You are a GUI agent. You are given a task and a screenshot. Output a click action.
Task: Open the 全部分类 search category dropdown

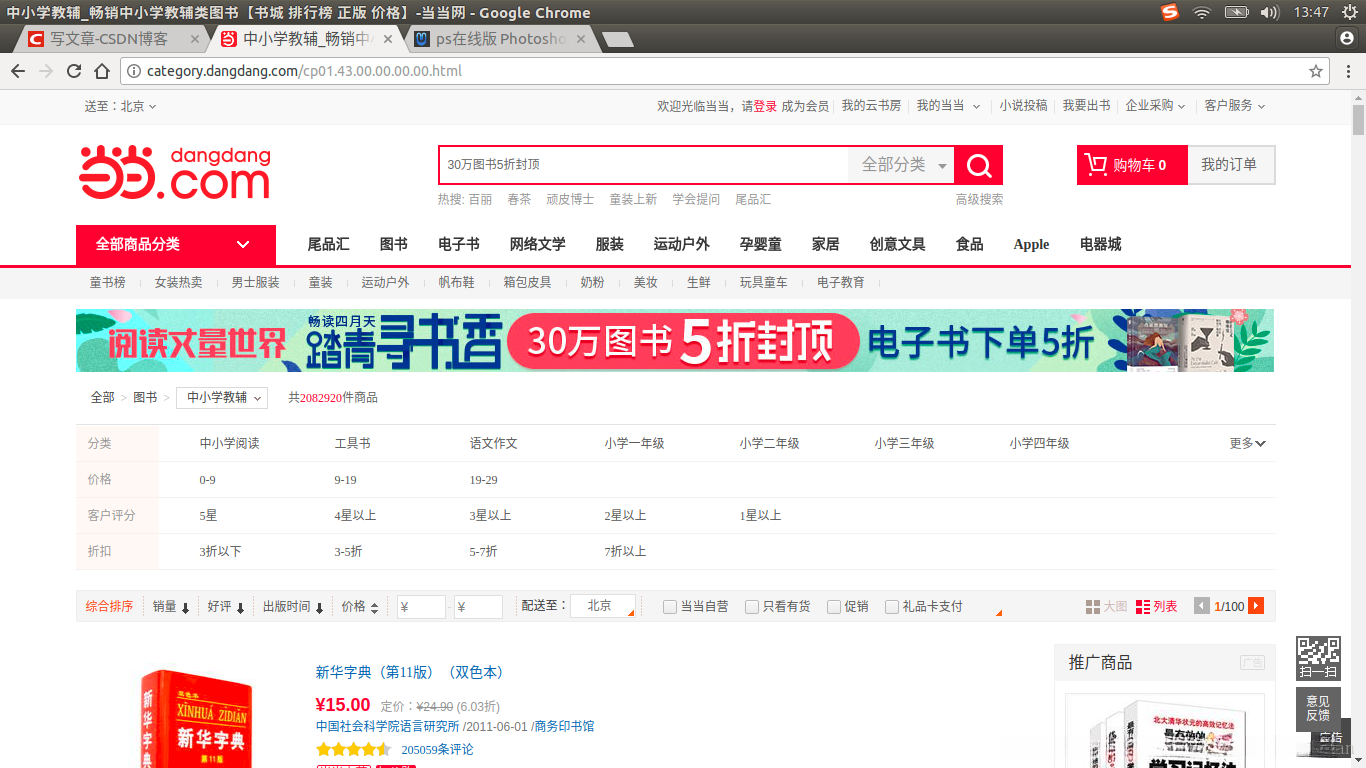(902, 165)
